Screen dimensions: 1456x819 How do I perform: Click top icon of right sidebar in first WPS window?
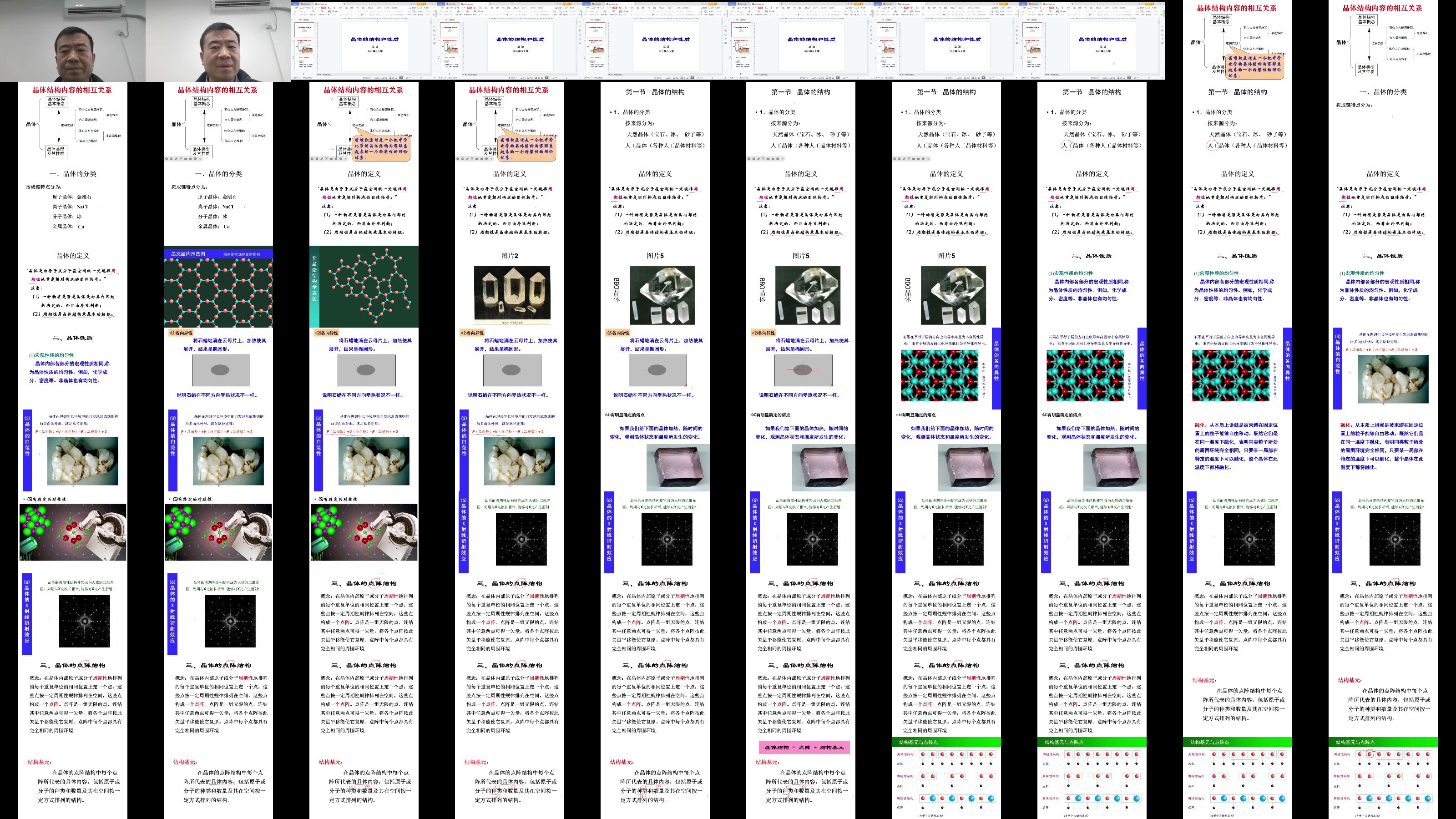point(434,22)
